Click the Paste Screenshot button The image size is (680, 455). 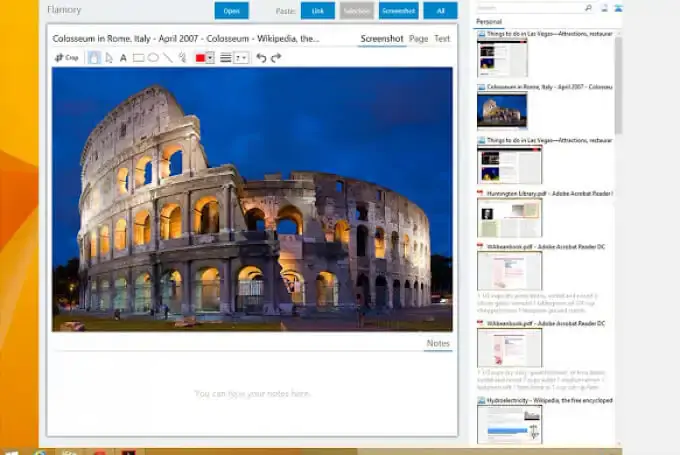[x=399, y=11]
